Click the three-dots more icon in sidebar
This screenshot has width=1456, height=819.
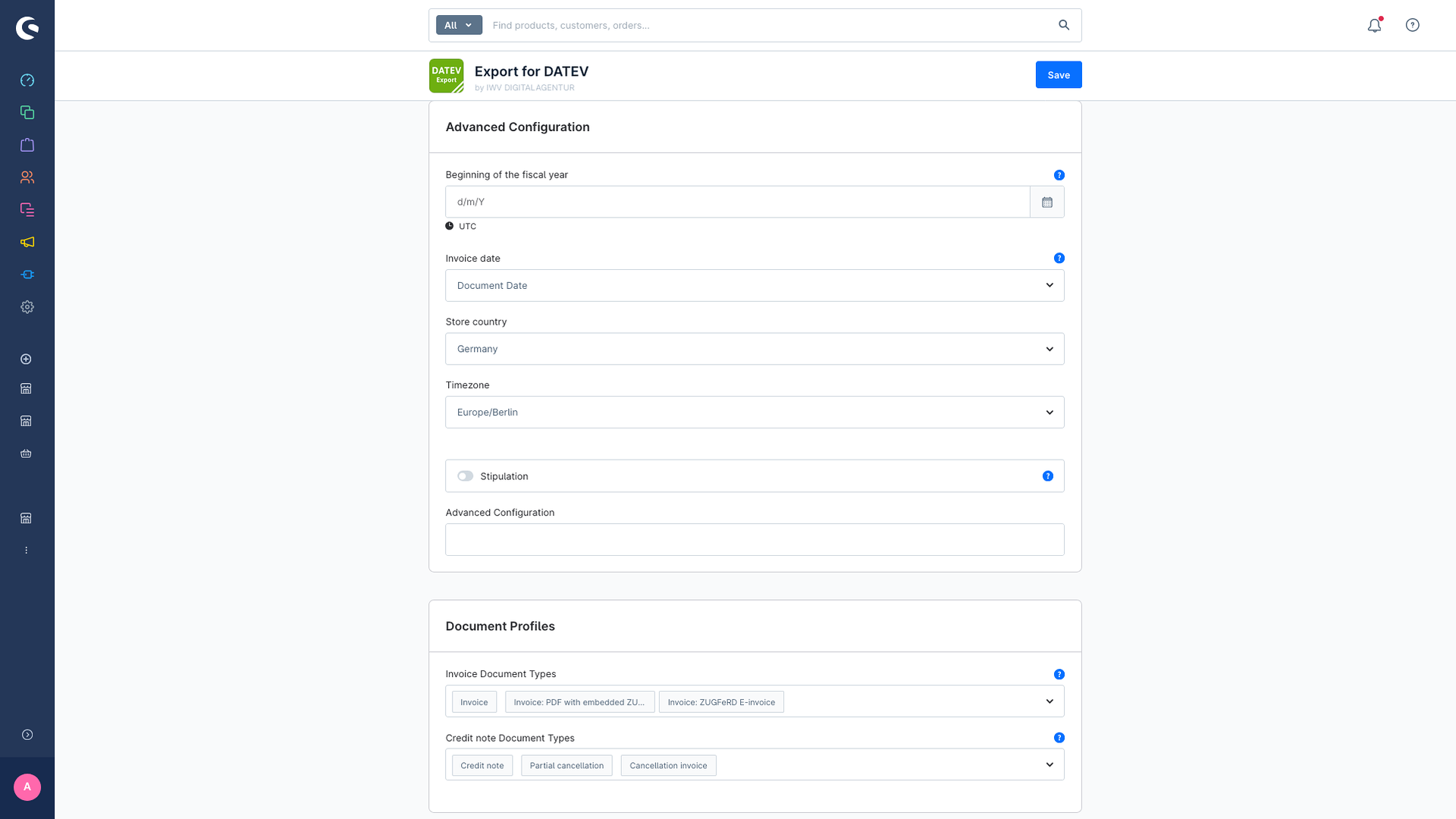[26, 551]
